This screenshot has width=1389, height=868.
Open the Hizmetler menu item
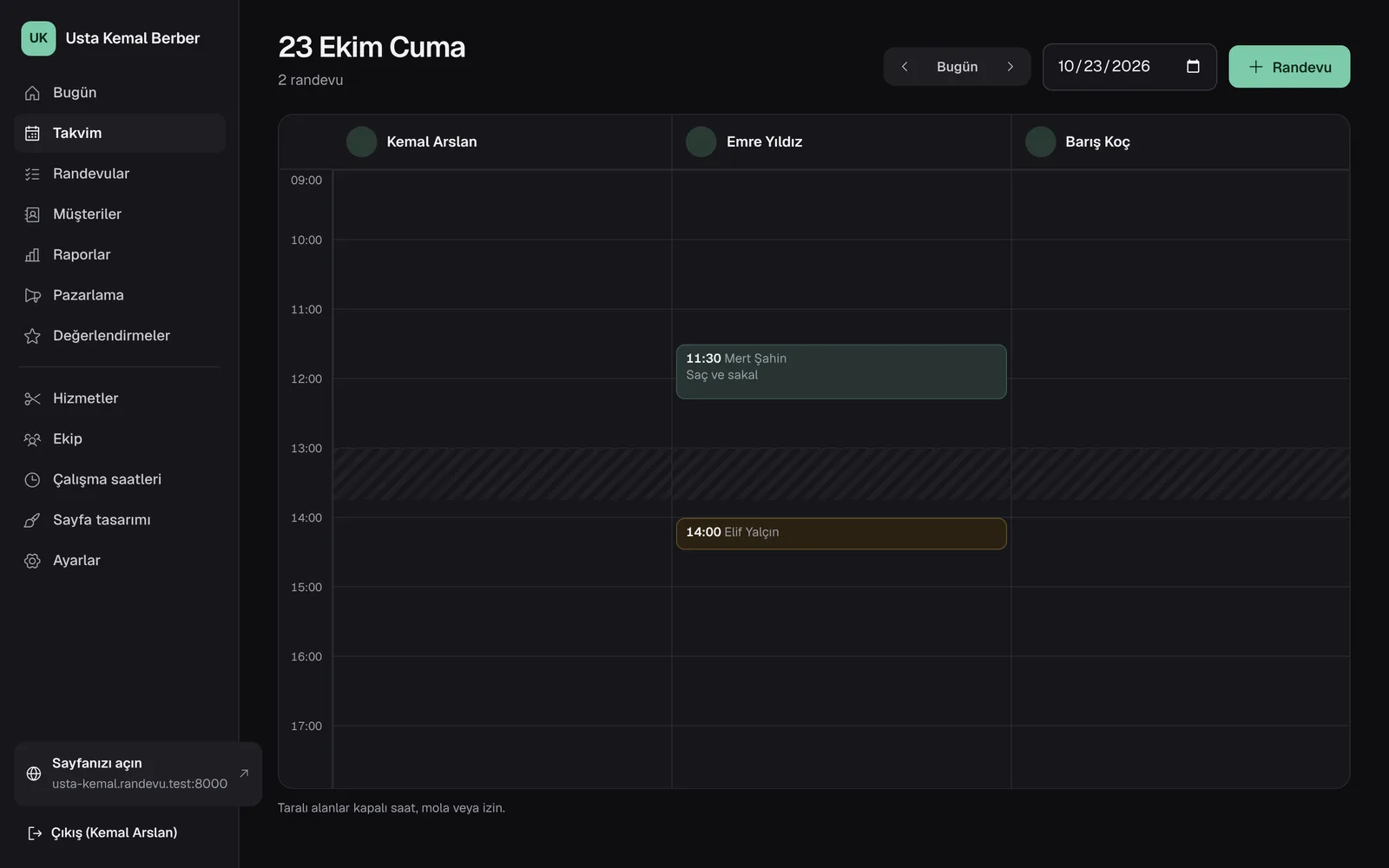pyautogui.click(x=120, y=398)
